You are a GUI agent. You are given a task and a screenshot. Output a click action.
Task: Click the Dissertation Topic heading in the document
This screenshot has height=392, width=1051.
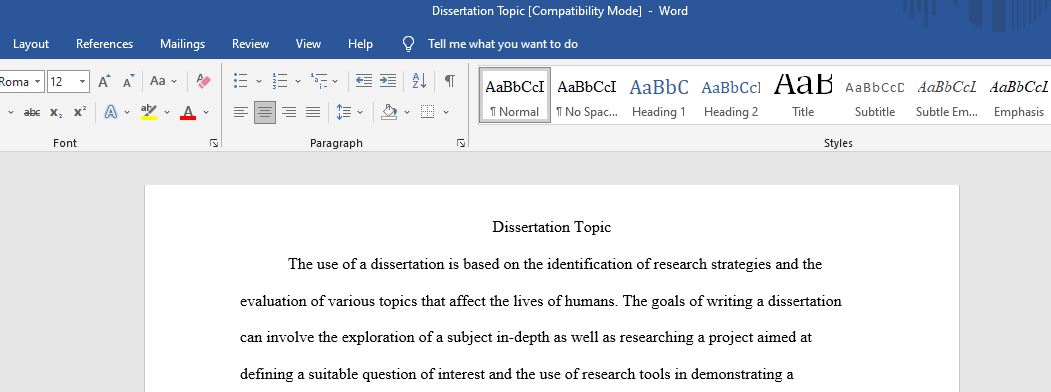(x=552, y=227)
